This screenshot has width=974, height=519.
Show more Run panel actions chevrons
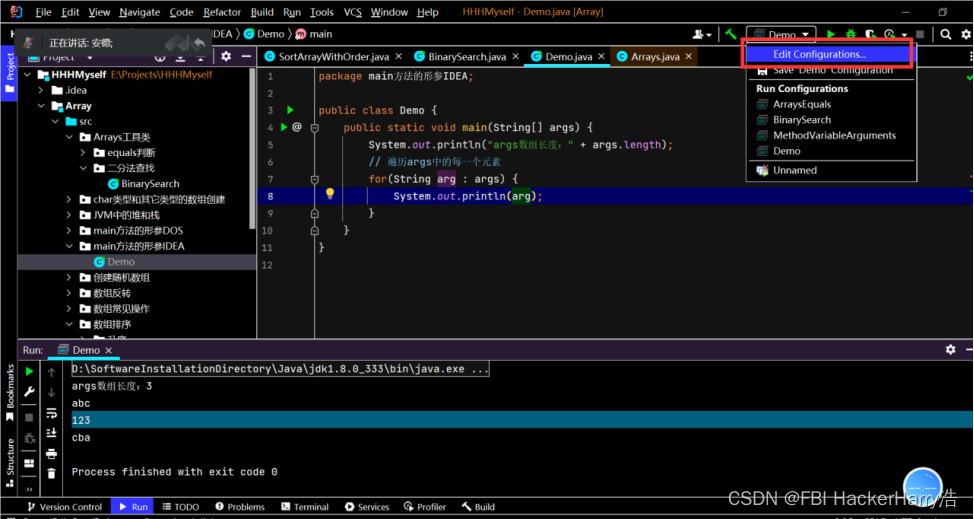[x=29, y=490]
